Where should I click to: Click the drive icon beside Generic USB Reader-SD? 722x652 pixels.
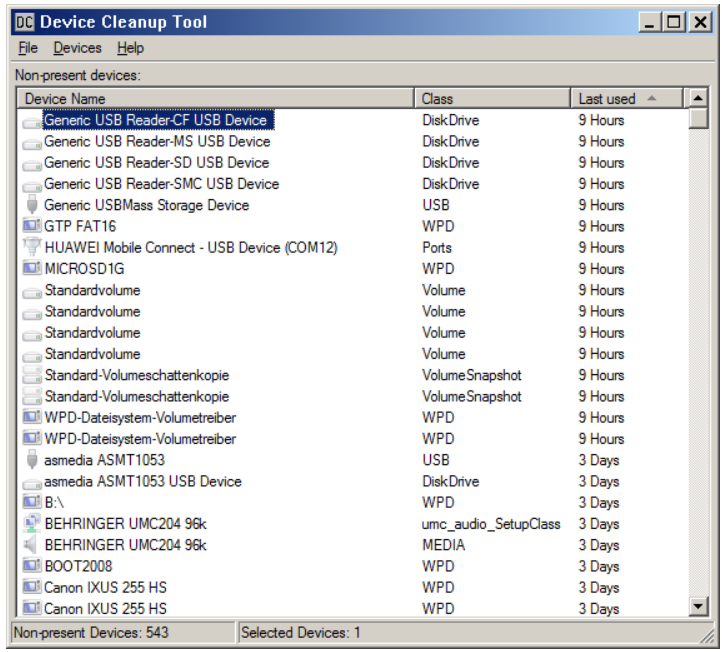32,164
